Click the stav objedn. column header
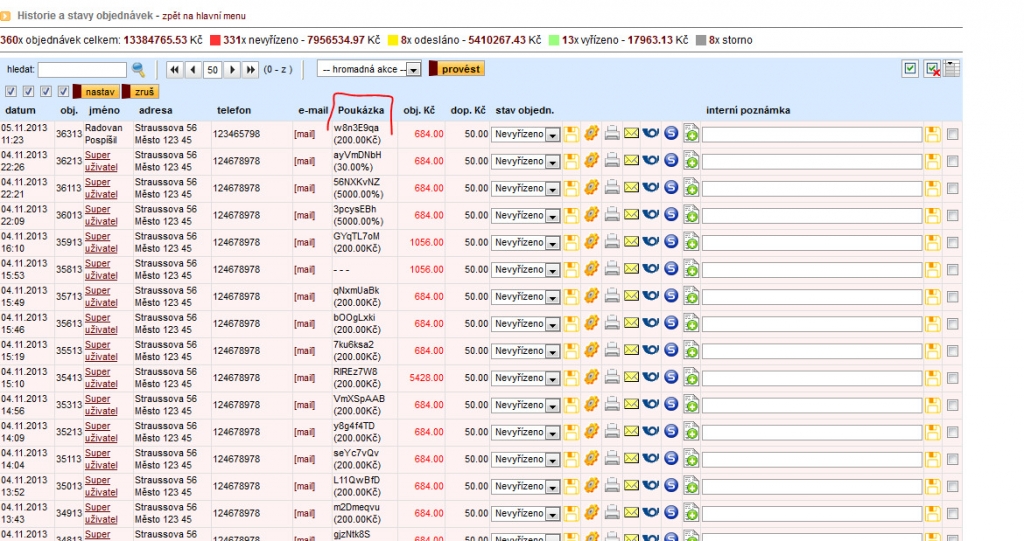Viewport: 1024px width, 541px height. tap(524, 110)
